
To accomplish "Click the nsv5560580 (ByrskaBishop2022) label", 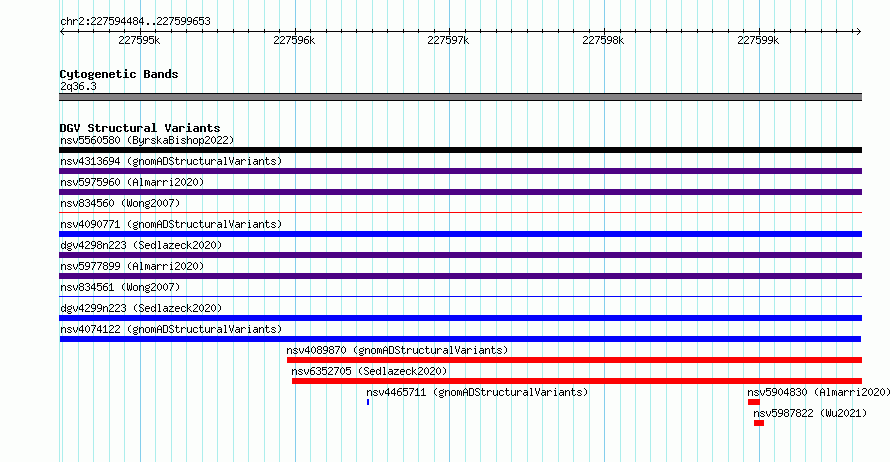I will (147, 140).
